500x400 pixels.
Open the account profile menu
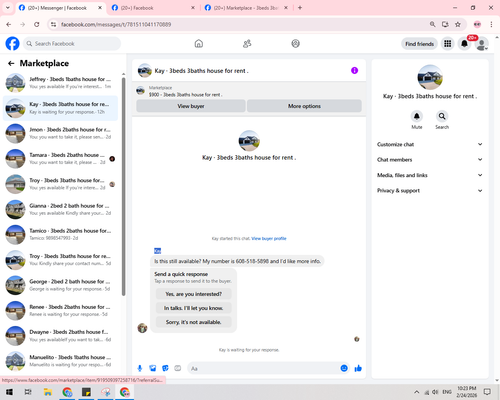(x=481, y=44)
